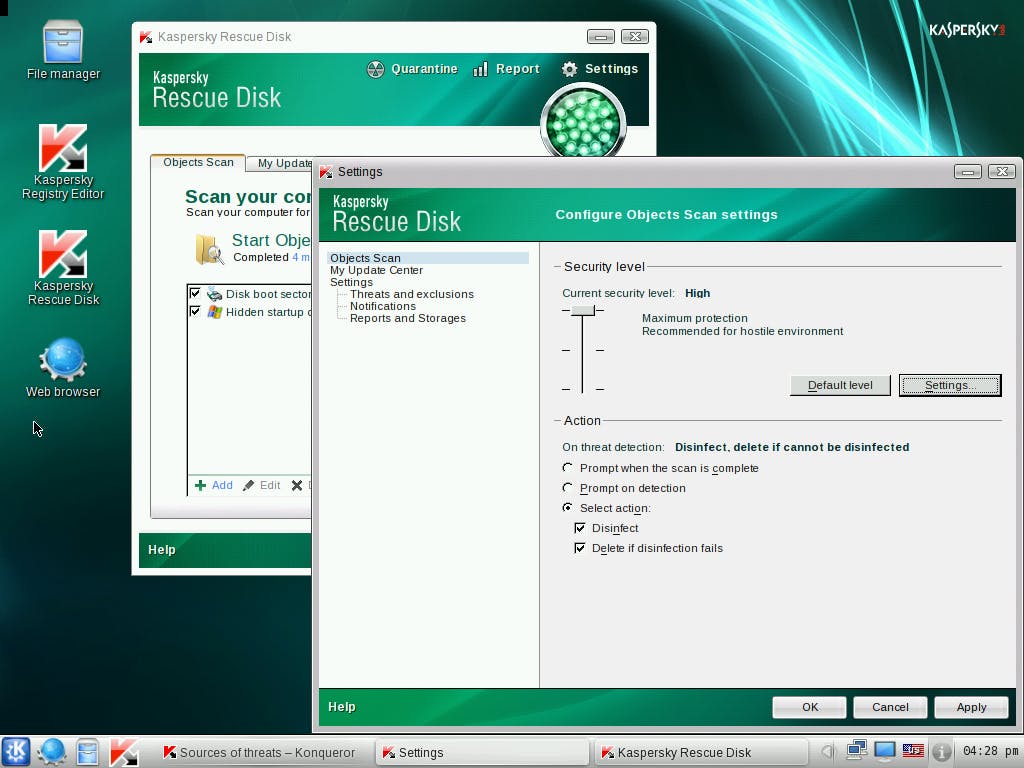
Task: Switch to the My Update Center tab
Action: [x=281, y=163]
